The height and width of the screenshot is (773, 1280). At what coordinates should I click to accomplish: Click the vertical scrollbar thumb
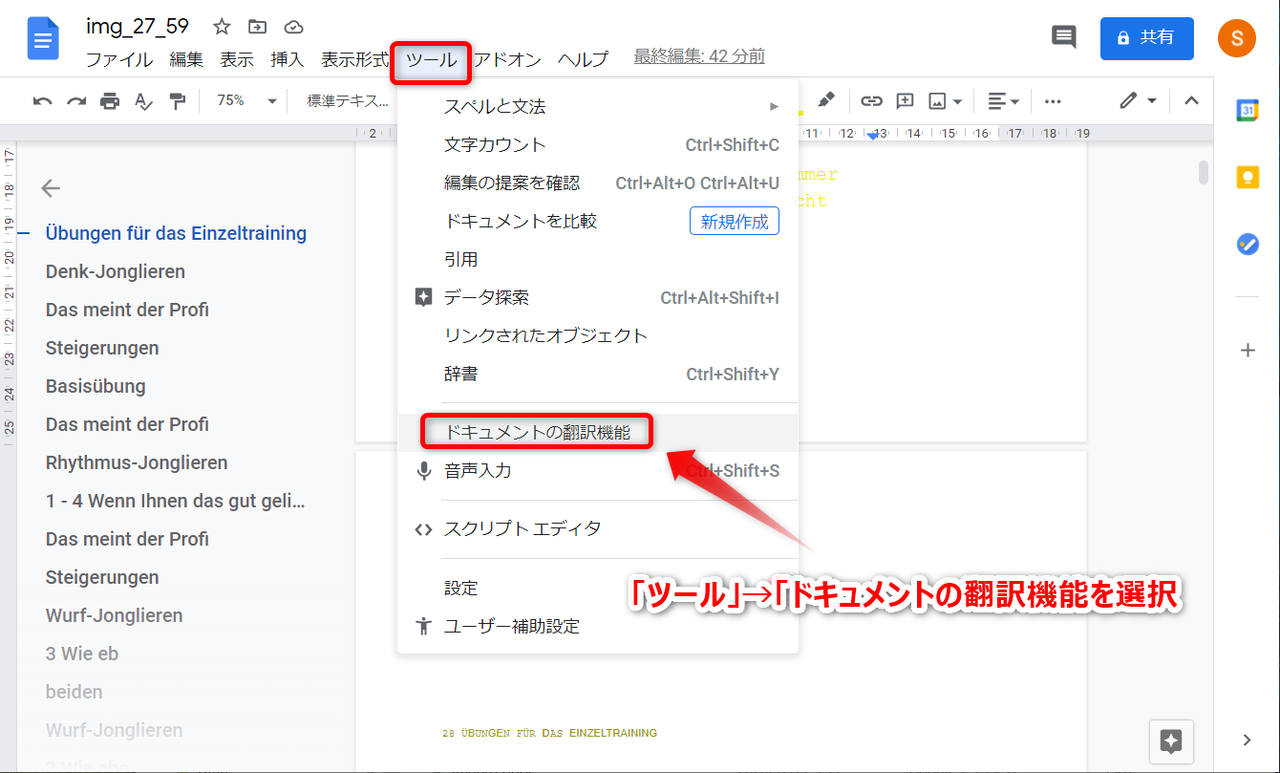pyautogui.click(x=1204, y=172)
